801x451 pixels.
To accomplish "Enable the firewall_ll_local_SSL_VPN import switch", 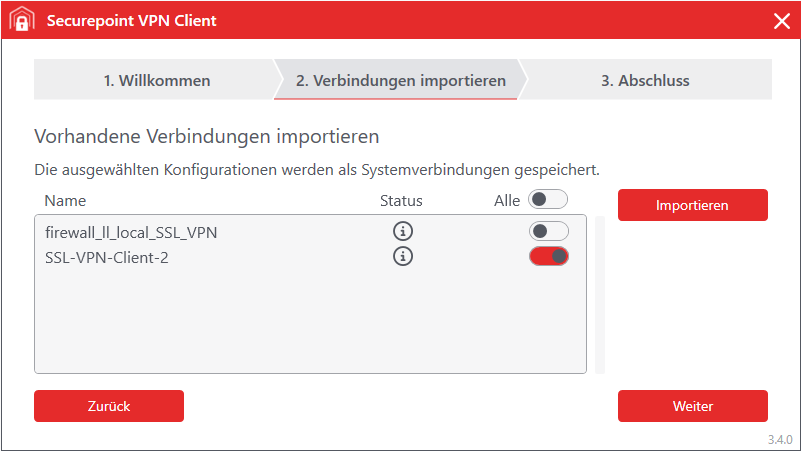I will [x=548, y=231].
